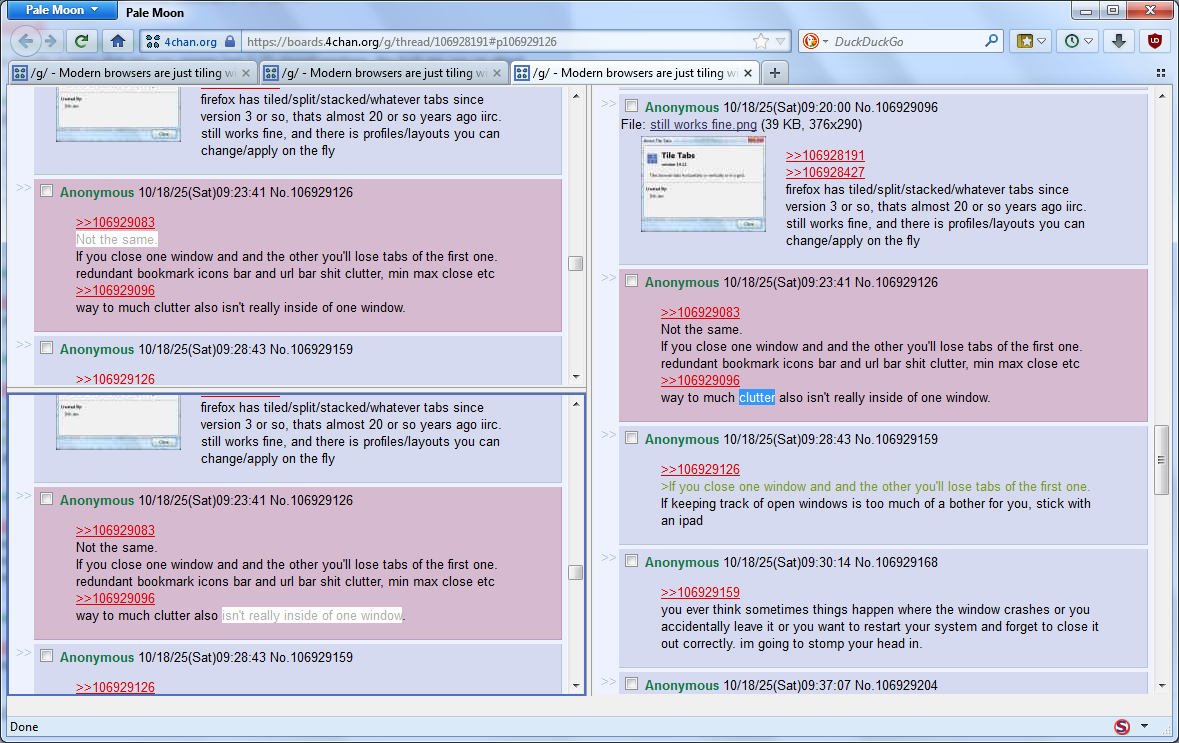The height and width of the screenshot is (743, 1179).
Task: Check post 106929159 in right pane
Action: (x=632, y=438)
